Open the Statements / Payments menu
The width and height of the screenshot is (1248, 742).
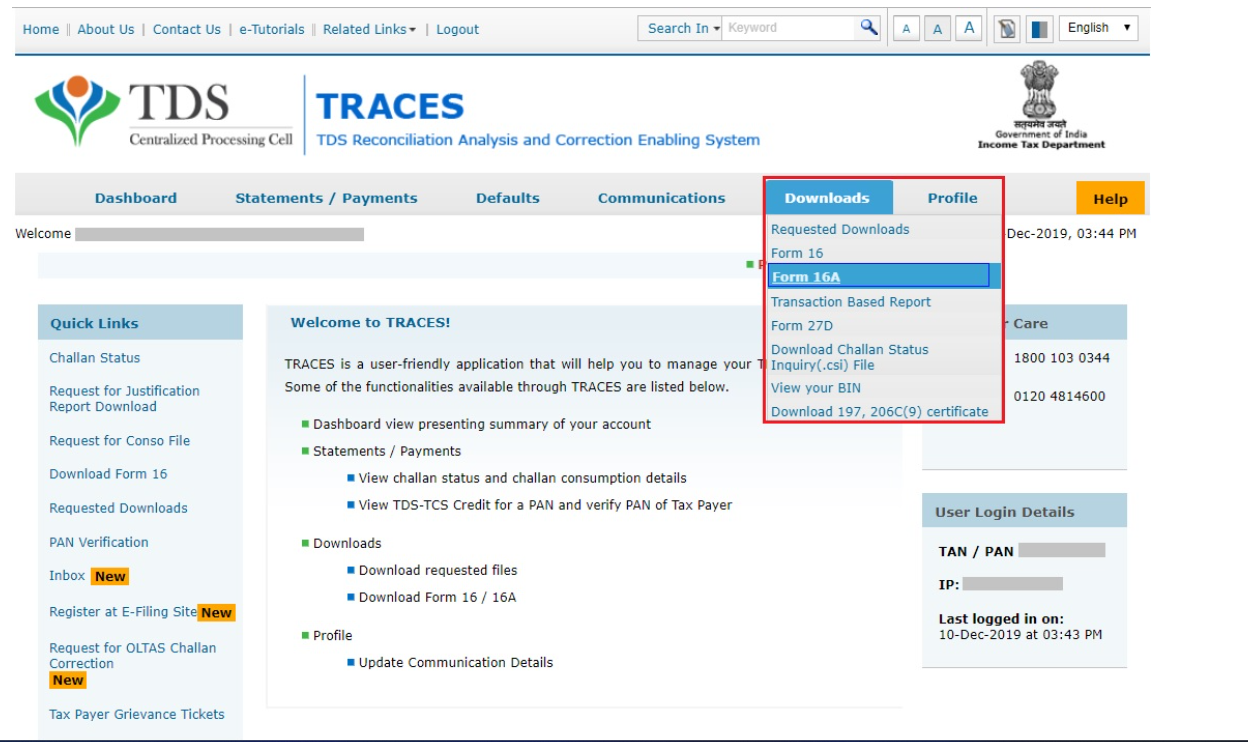click(x=326, y=198)
